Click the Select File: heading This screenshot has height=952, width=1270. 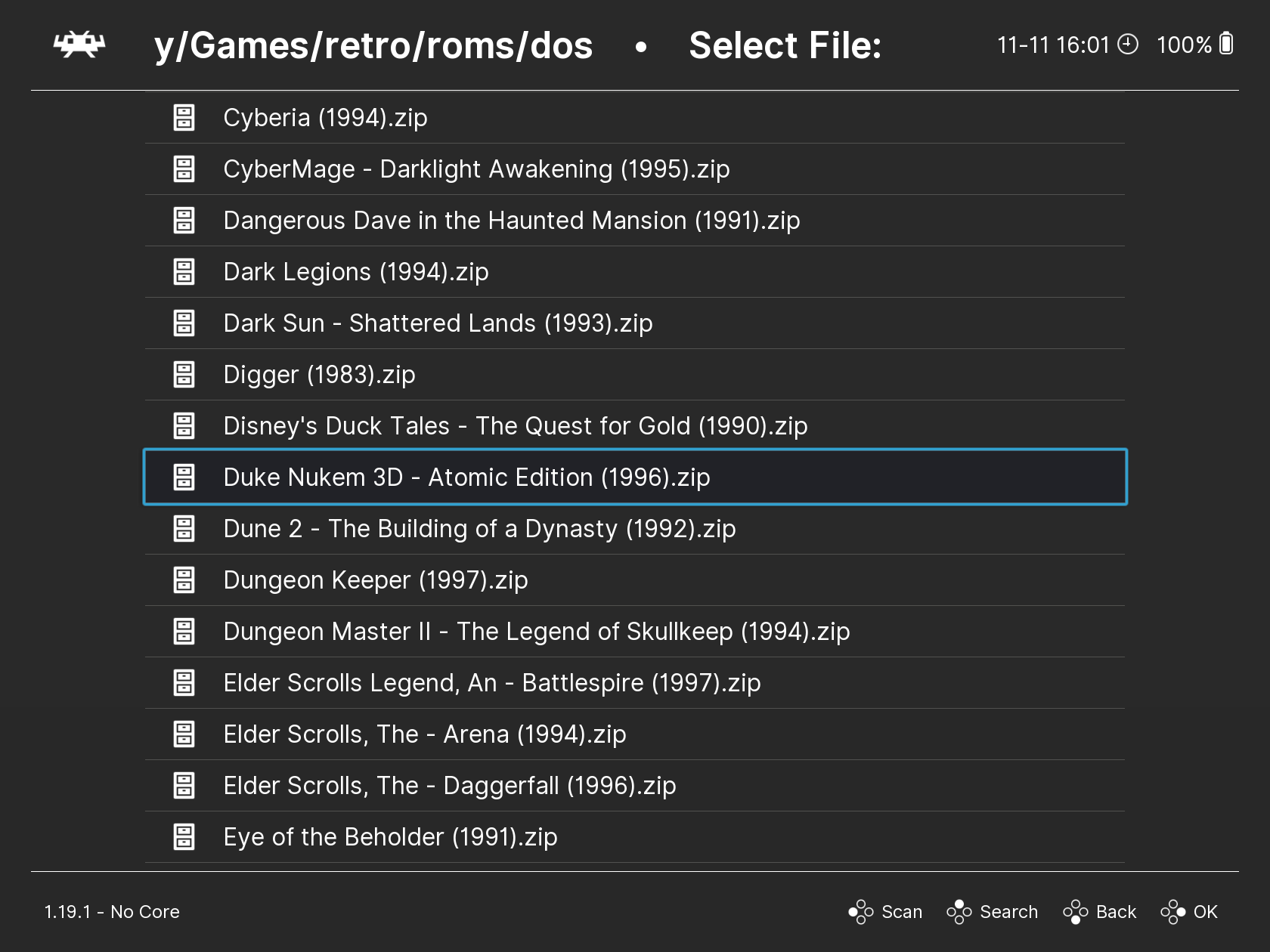pos(785,45)
